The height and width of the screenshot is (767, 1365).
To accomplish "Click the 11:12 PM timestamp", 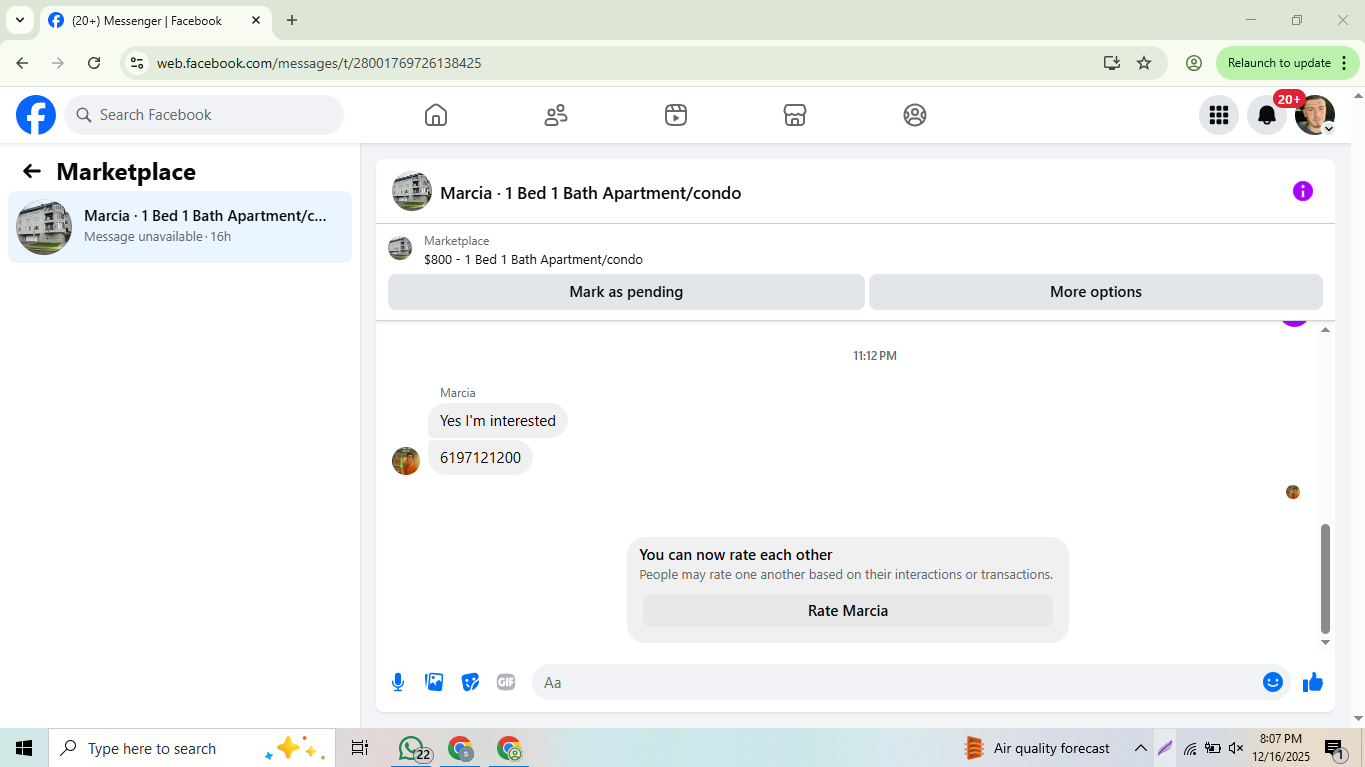I will 875,356.
